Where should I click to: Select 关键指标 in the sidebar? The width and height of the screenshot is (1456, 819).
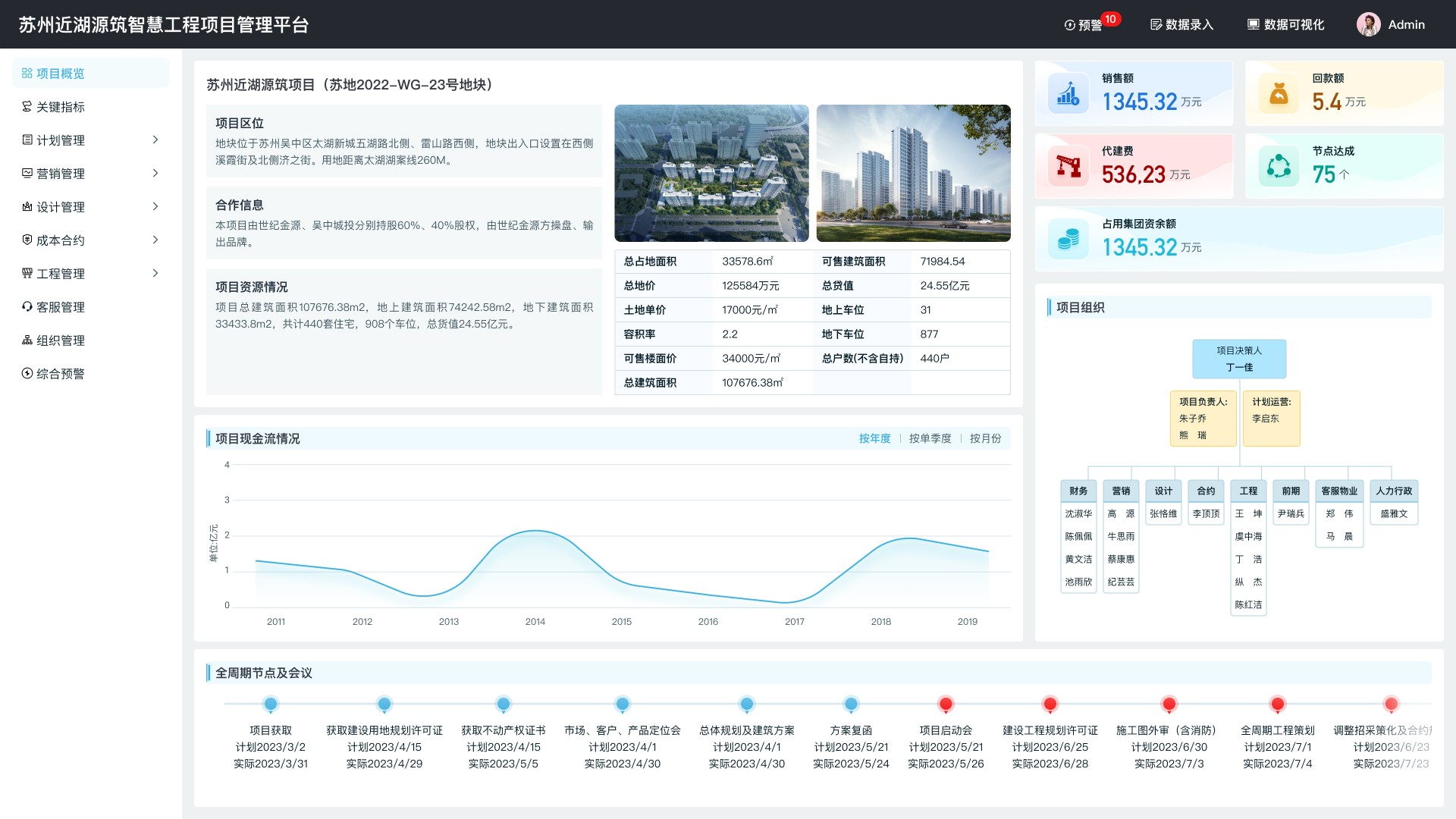click(x=61, y=107)
